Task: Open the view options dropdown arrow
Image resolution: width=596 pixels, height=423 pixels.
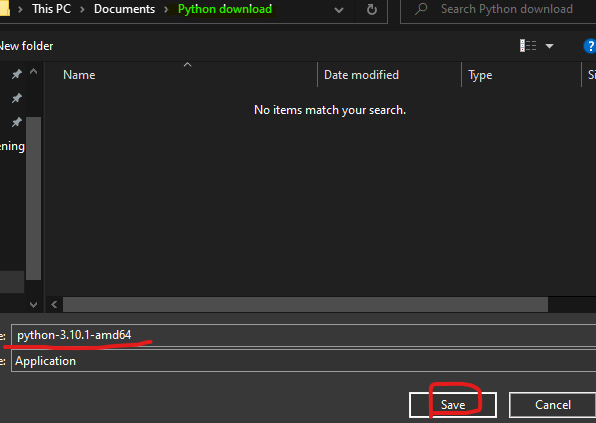Action: 549,46
